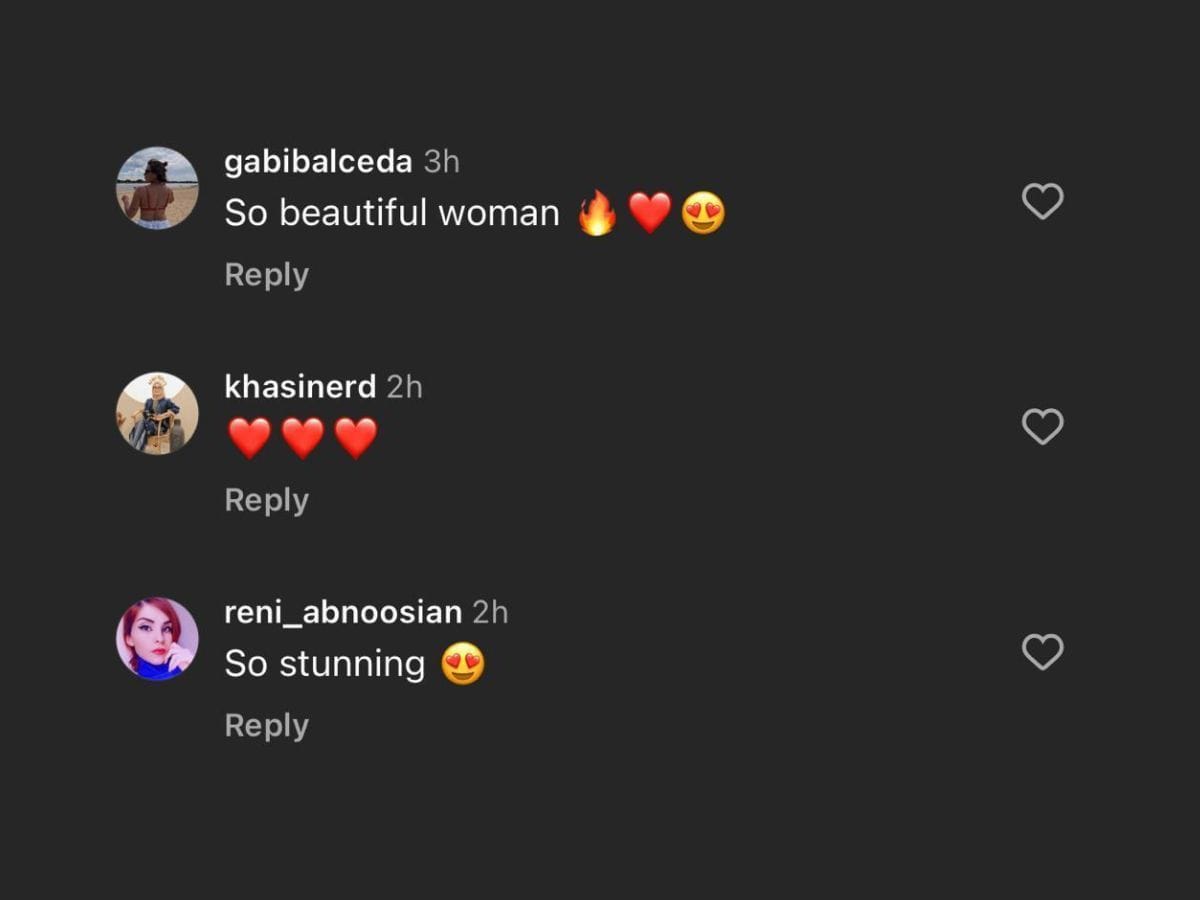Click the 3h timestamp on gabibalceda's comment
Image resolution: width=1200 pixels, height=900 pixels.
pyautogui.click(x=442, y=162)
